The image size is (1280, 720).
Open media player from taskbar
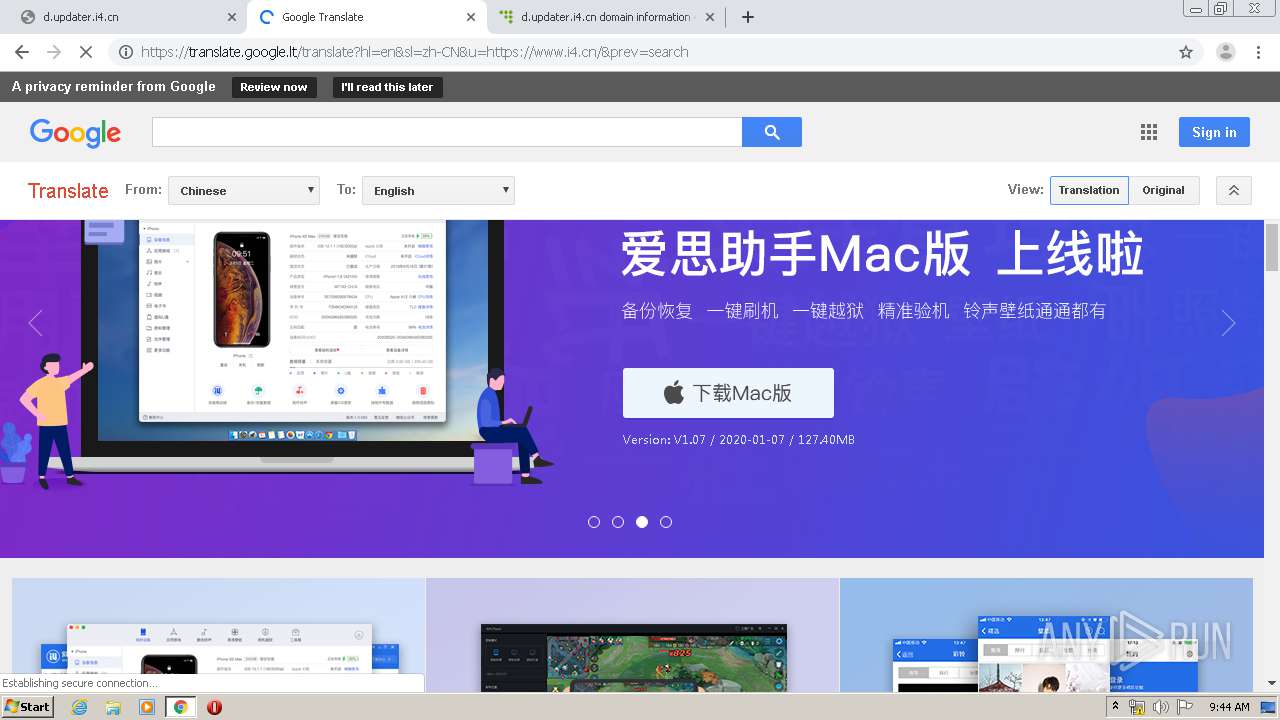[x=147, y=707]
